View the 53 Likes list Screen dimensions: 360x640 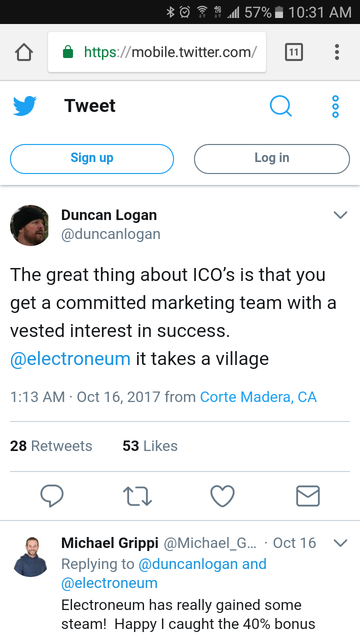150,446
